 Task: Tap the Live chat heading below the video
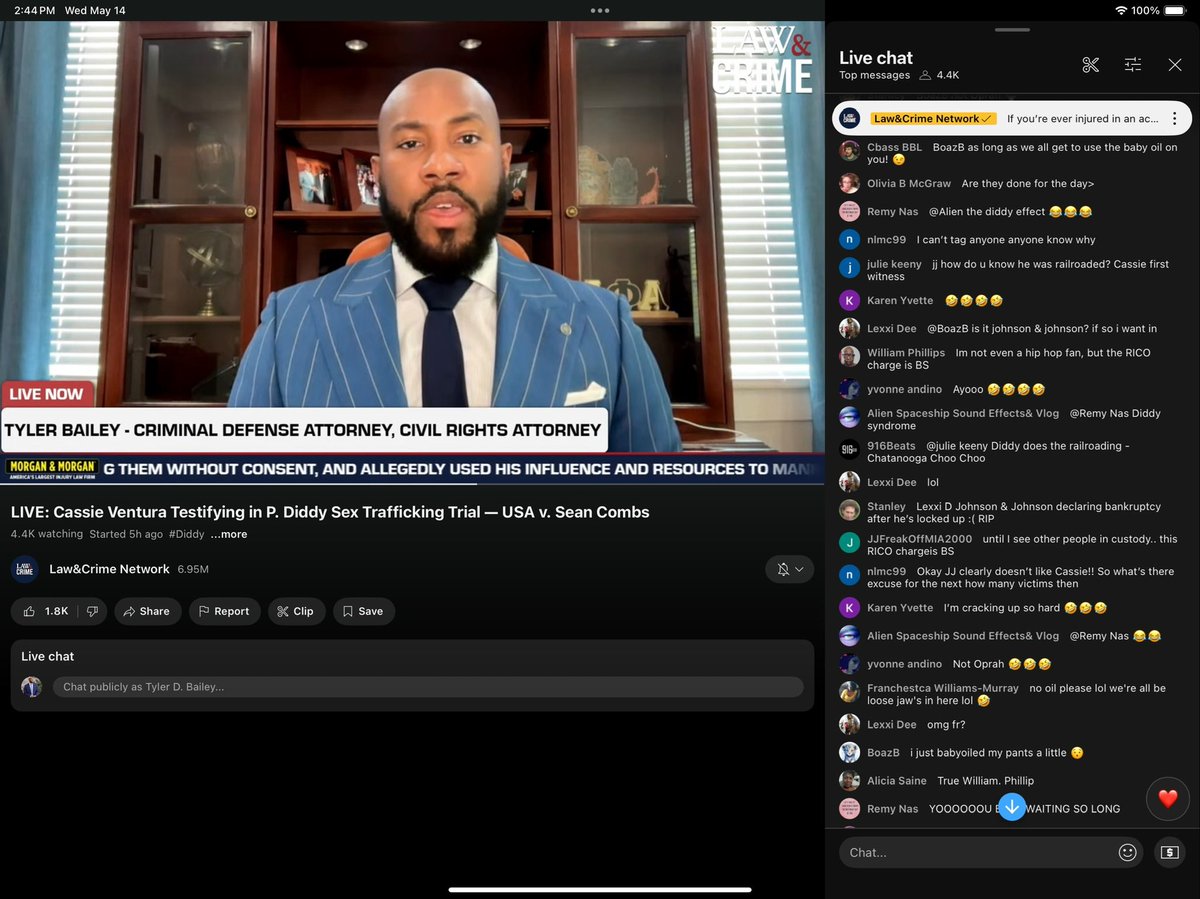point(48,656)
